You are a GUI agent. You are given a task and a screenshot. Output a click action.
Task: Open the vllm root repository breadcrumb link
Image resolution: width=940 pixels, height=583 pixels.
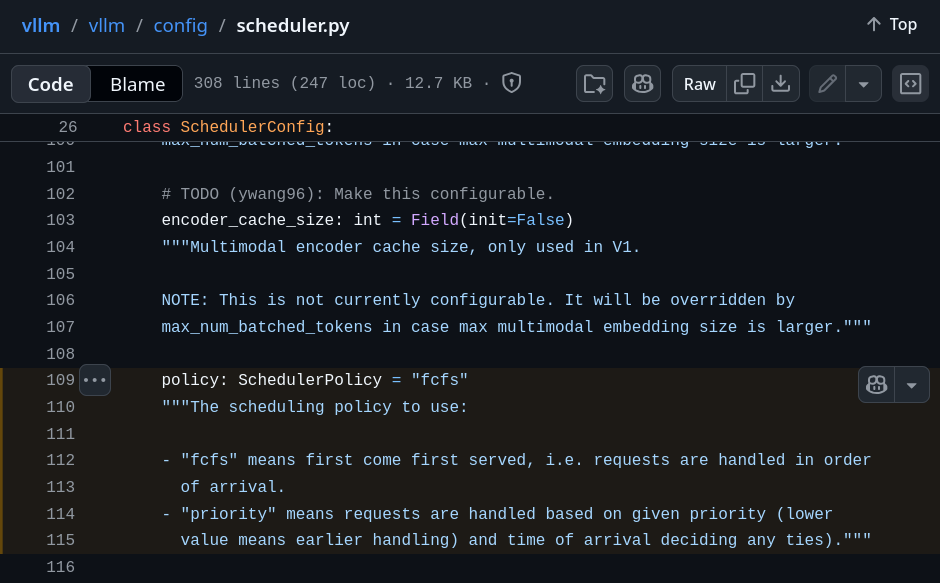[x=41, y=26]
